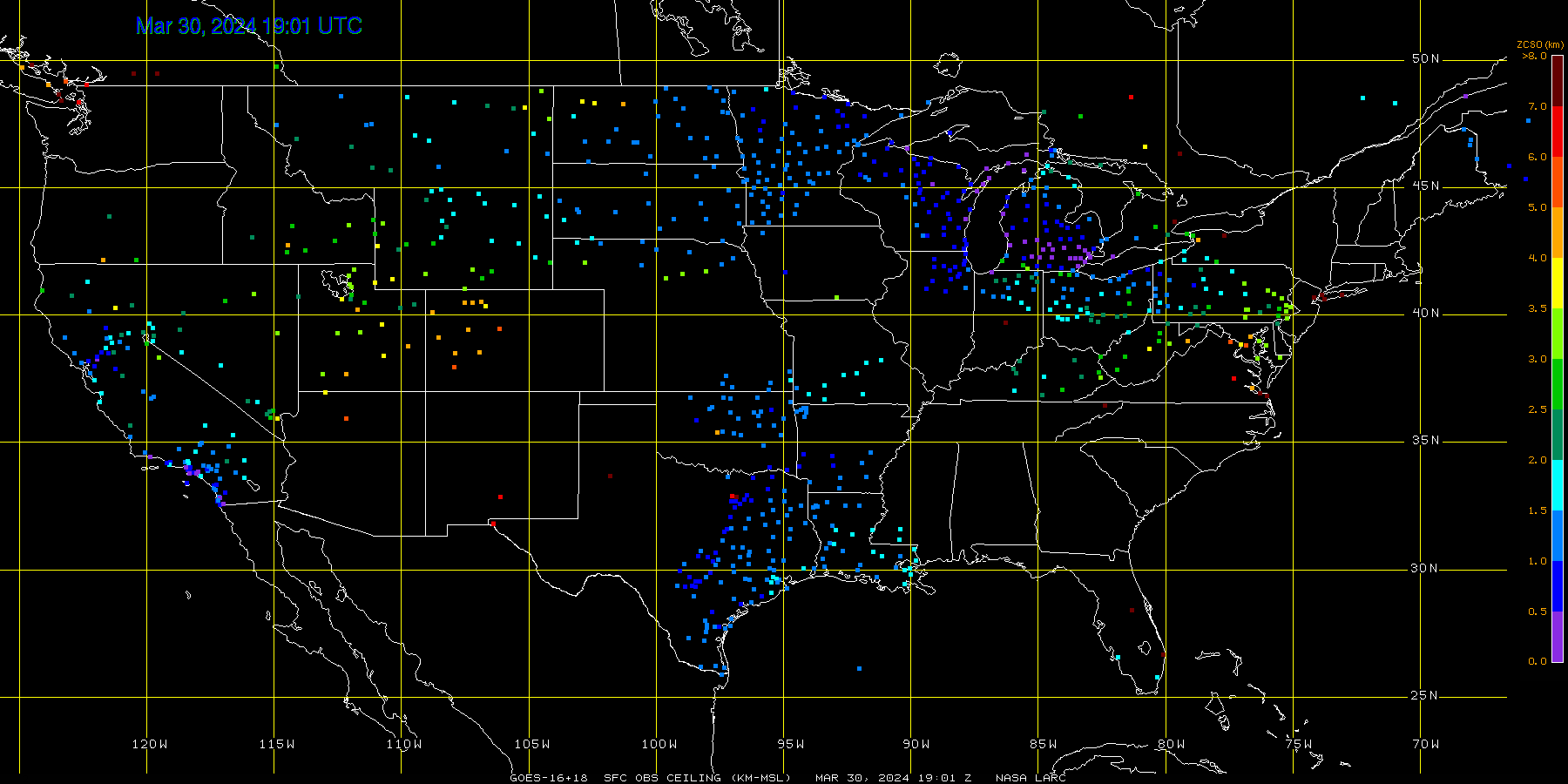1568x784 pixels.
Task: Click the red 6.0–7.0 km legend segment
Action: pos(1557,132)
